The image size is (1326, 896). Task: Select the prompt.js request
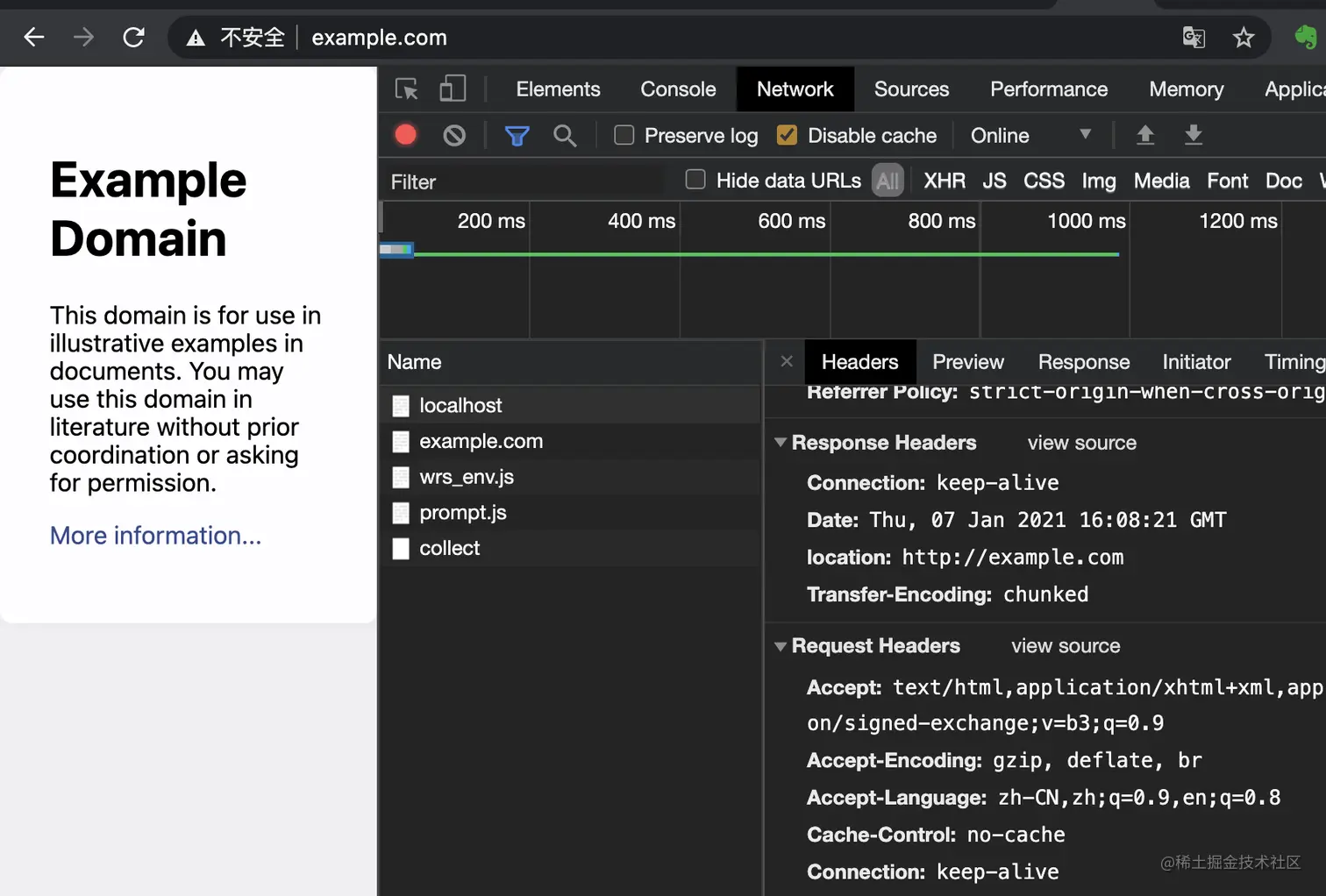(x=570, y=513)
